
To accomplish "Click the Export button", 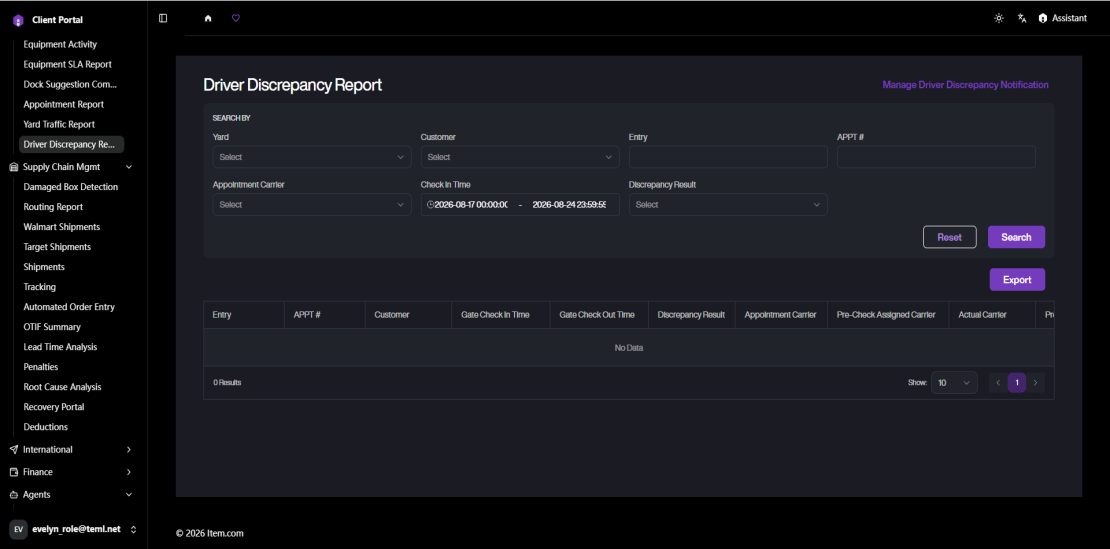I will pos(1017,279).
